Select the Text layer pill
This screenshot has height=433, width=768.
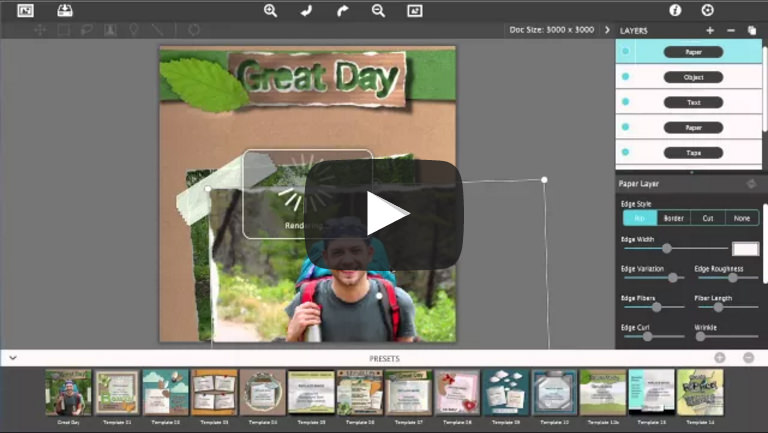point(693,102)
